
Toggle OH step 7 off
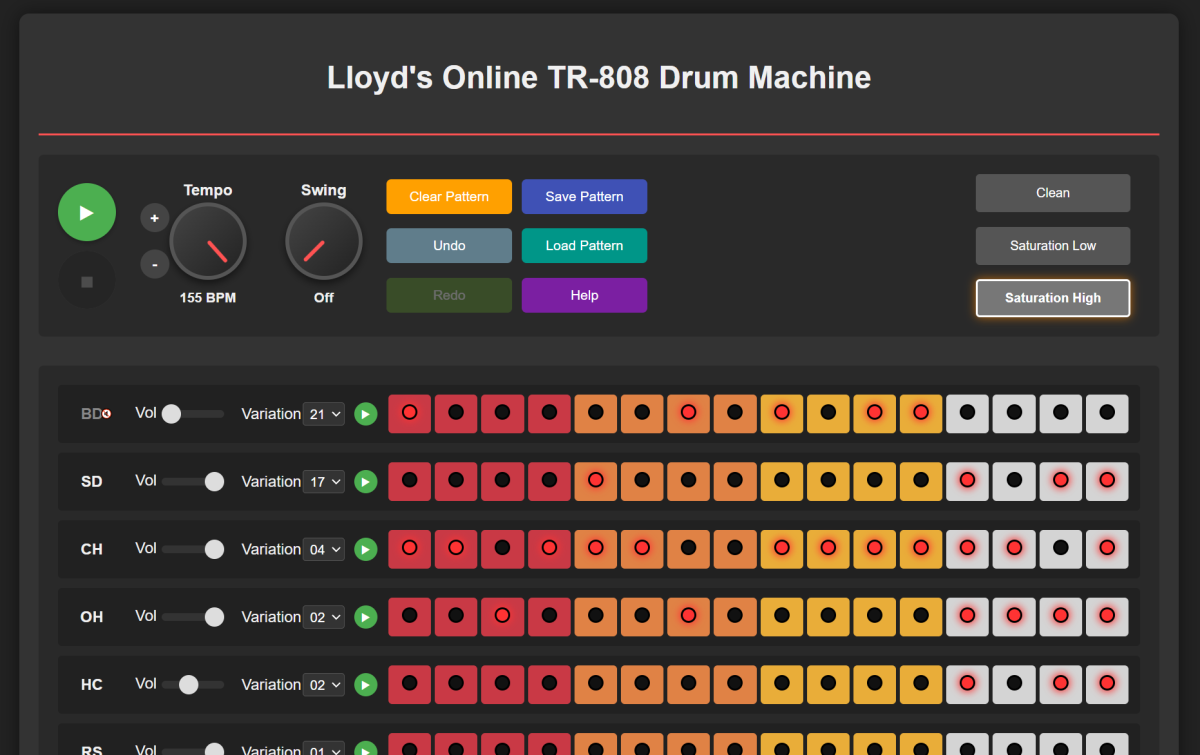coord(688,617)
